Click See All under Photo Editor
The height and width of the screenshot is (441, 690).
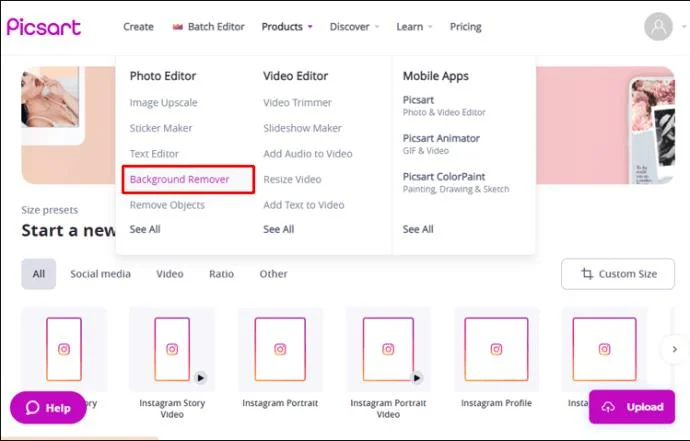pos(145,229)
